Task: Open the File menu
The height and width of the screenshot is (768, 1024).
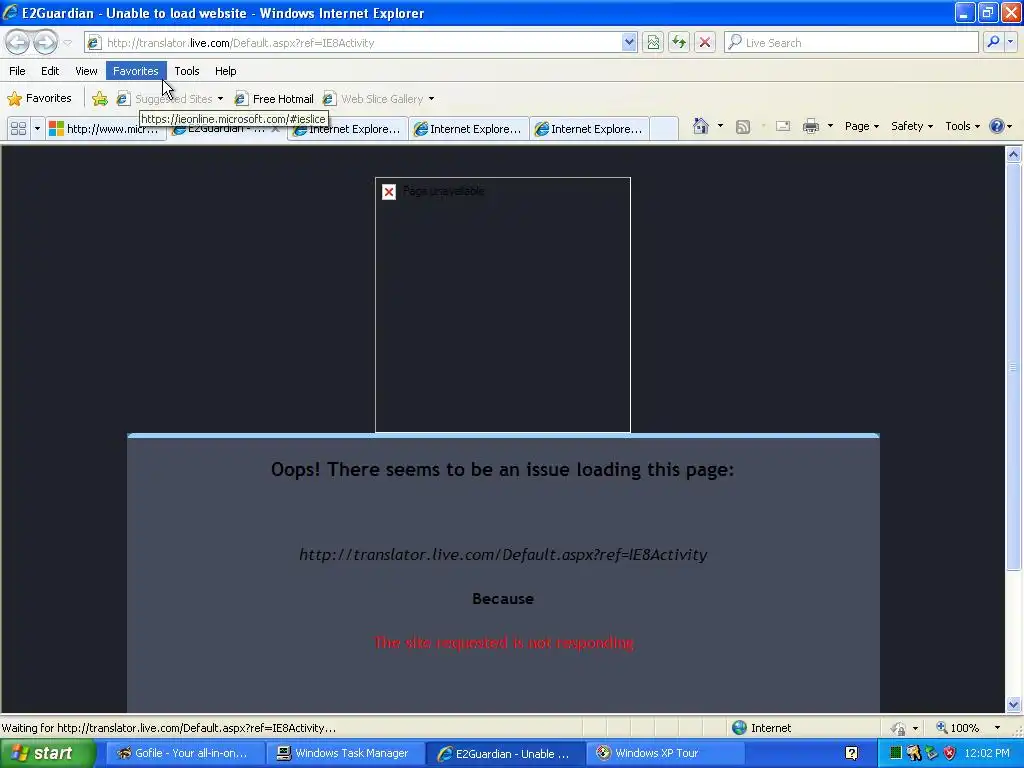Action: [x=17, y=71]
